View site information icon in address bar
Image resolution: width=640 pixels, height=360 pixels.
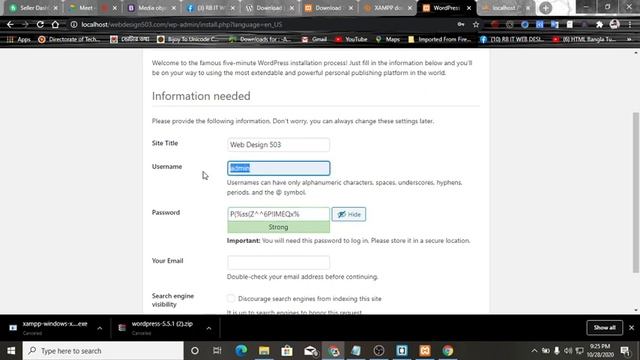(x=74, y=24)
